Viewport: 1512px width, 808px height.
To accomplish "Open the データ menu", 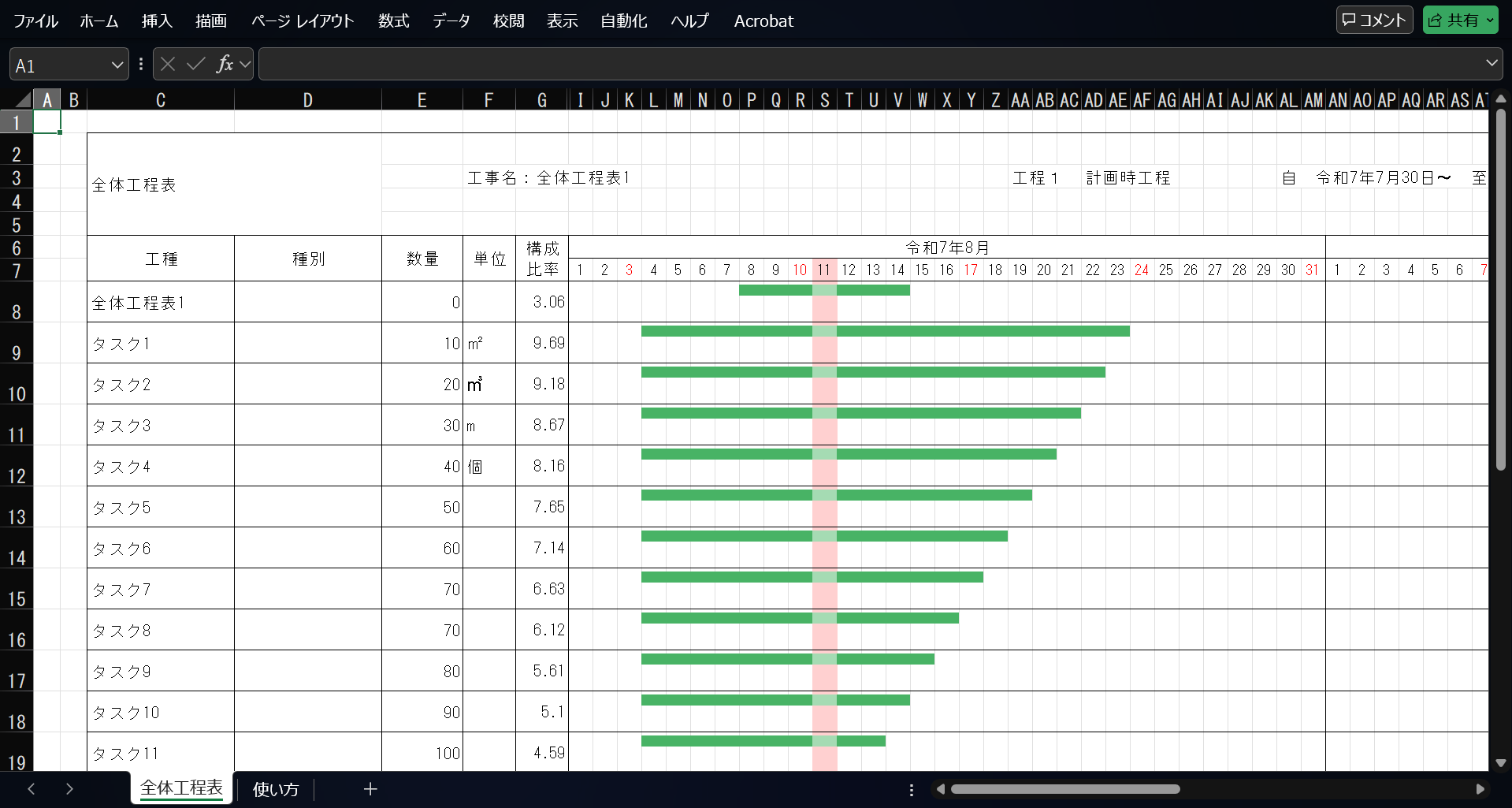I will (x=451, y=21).
